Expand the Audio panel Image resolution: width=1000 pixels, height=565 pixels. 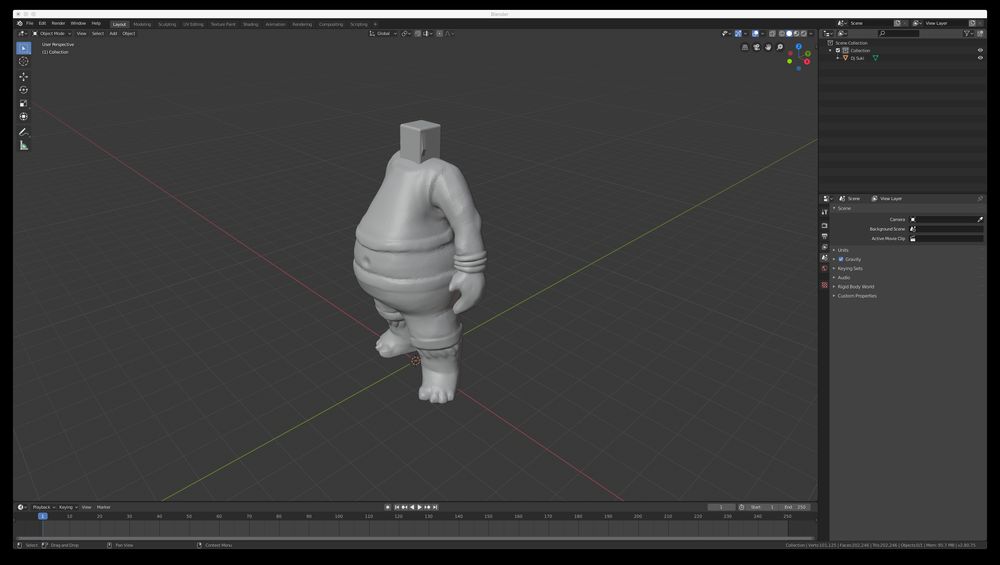click(844, 277)
